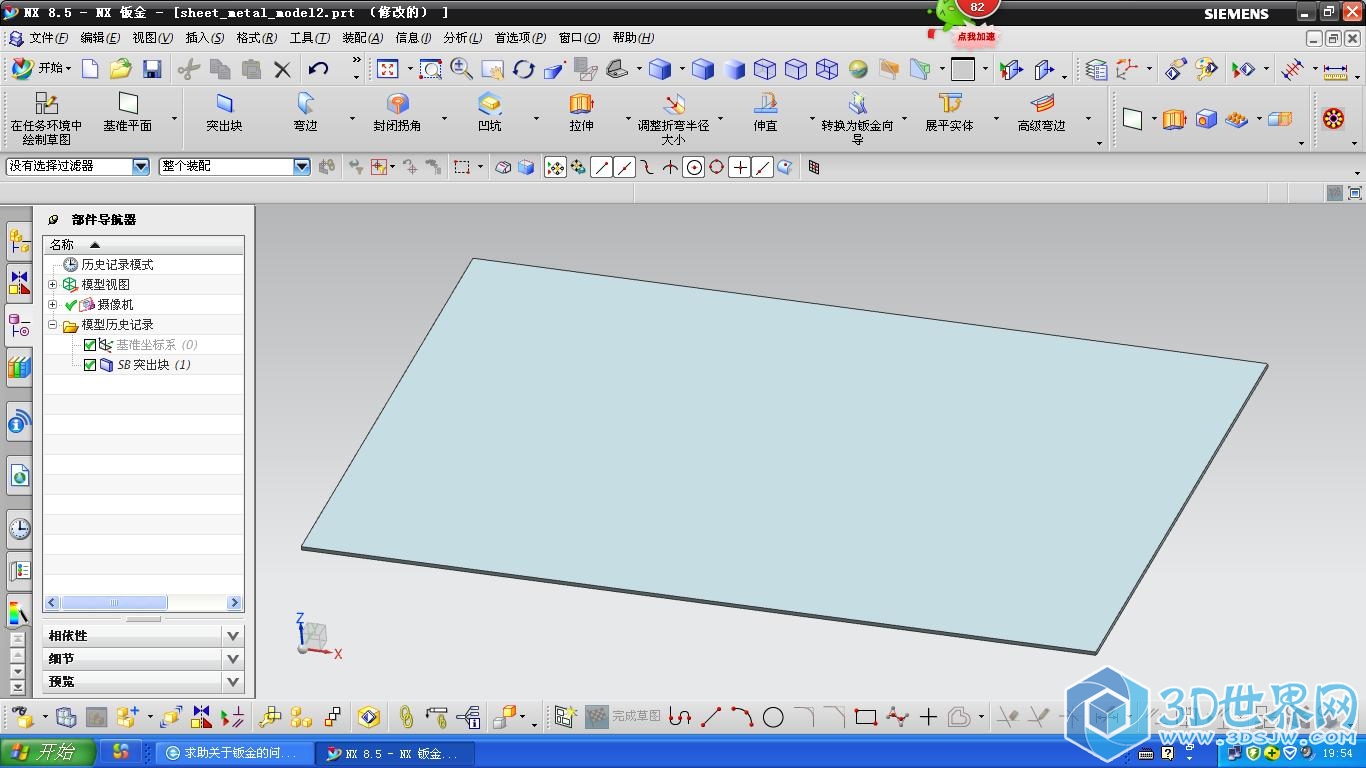
Task: Toggle the 基准坐标系 (0) checkbox
Action: (90, 345)
